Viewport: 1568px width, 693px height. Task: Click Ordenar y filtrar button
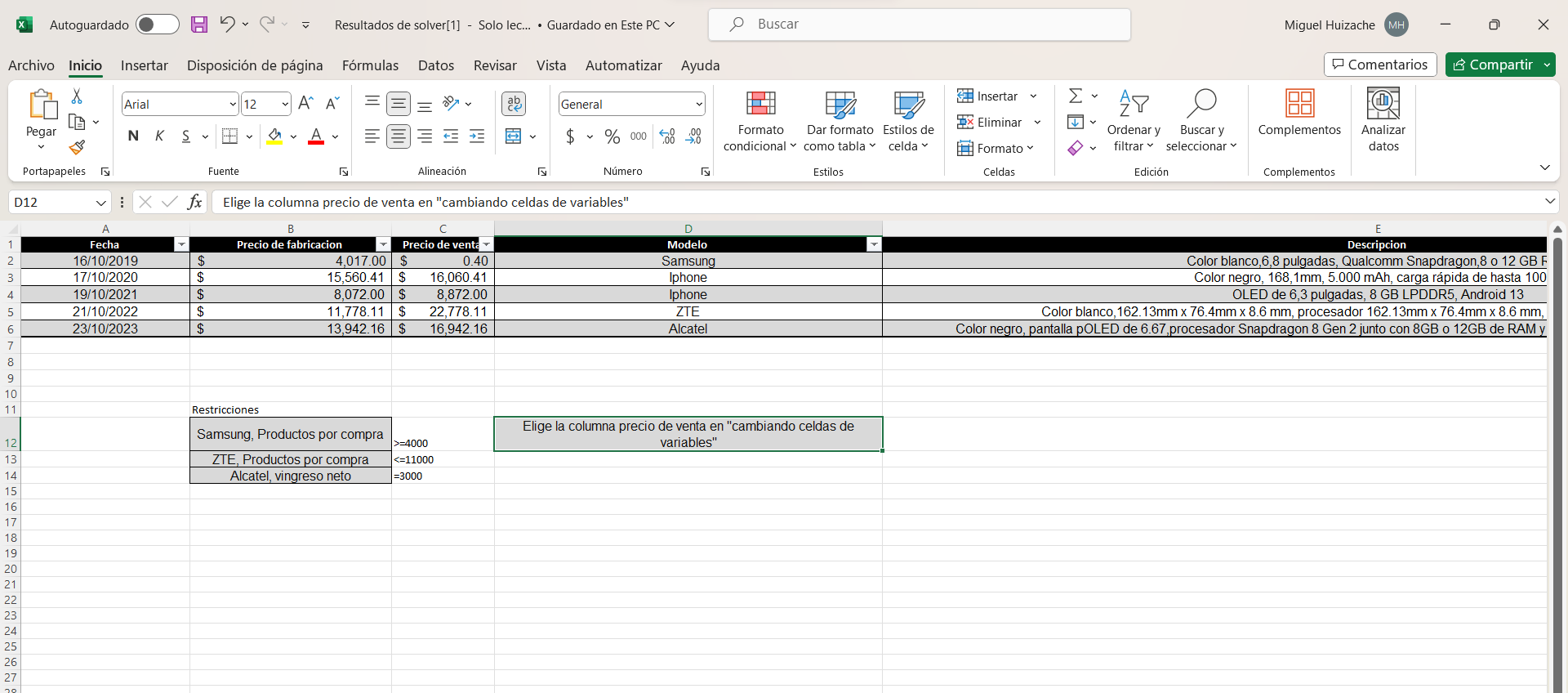click(x=1134, y=121)
